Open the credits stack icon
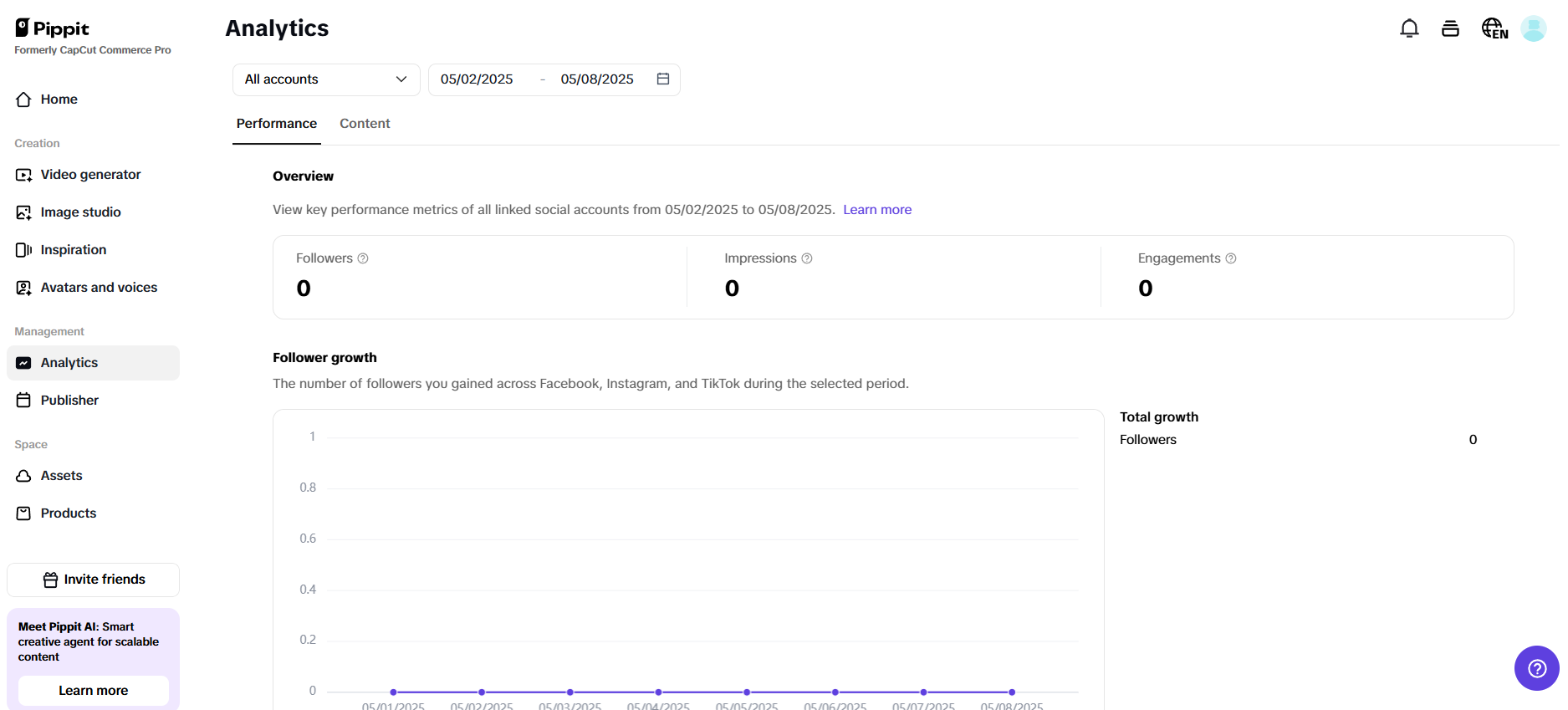Viewport: 1568px width, 710px height. pos(1450,28)
